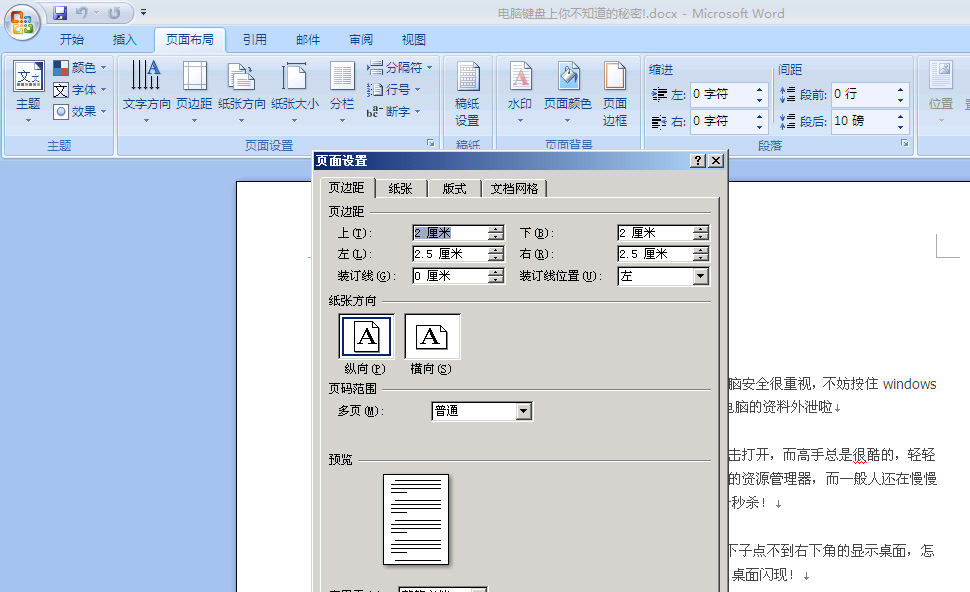Redo action in quick-access toolbar

pos(114,12)
